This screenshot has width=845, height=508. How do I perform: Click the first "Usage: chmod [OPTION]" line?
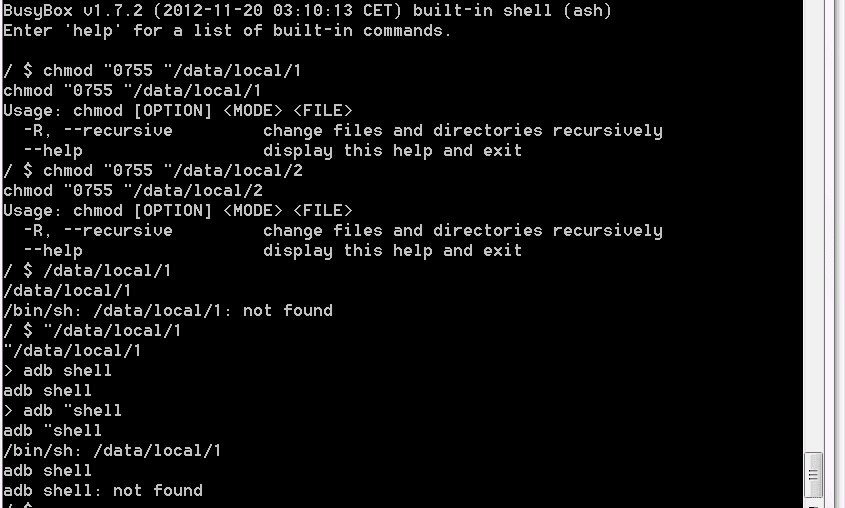coord(177,110)
